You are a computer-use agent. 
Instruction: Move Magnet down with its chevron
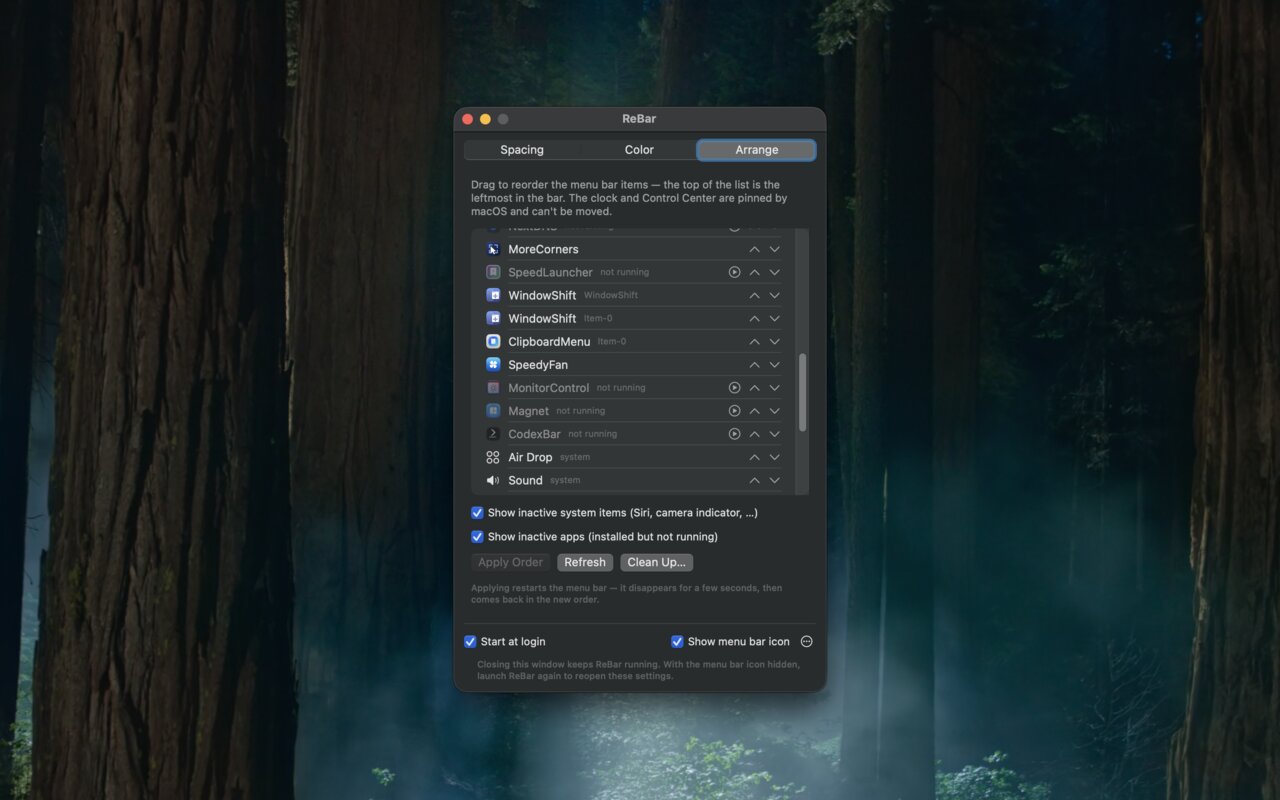click(774, 410)
